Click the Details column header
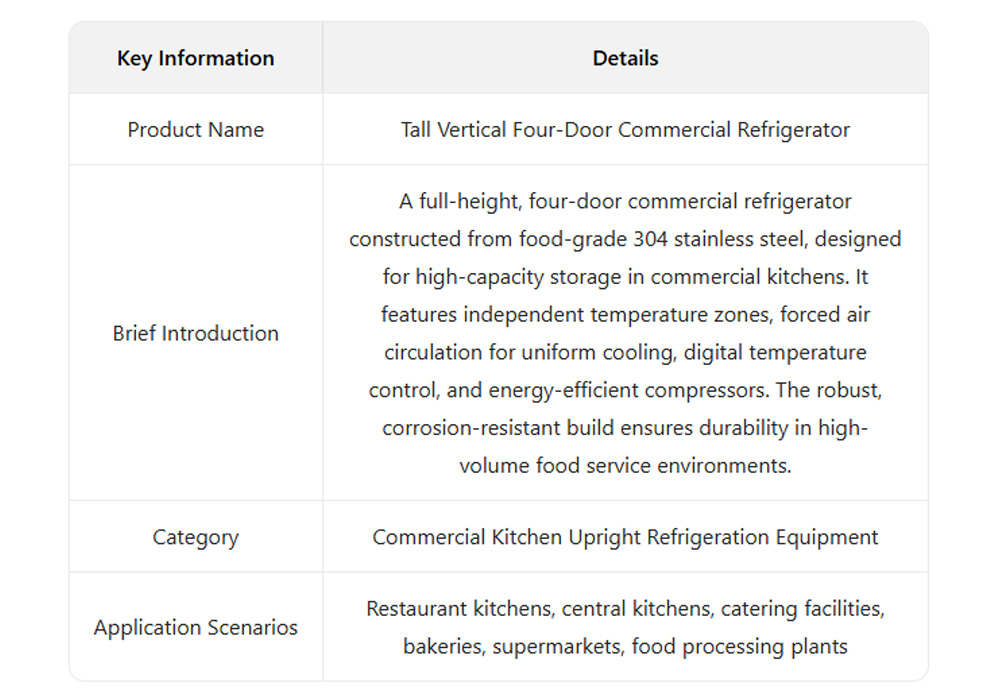The image size is (1000, 700). coord(625,58)
